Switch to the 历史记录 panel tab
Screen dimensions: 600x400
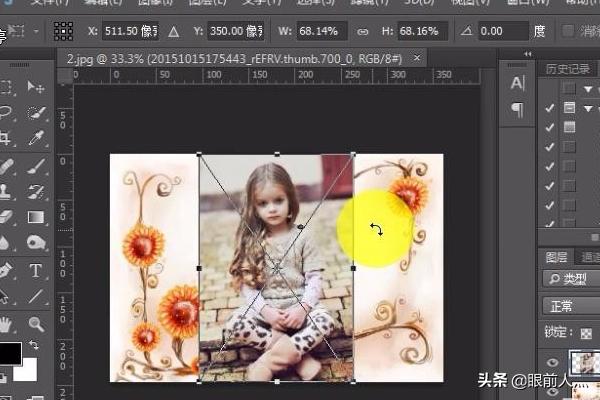(x=567, y=69)
